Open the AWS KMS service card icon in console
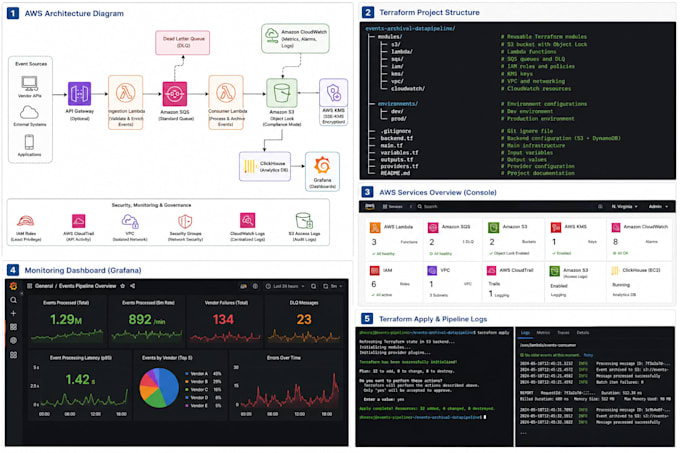Screen dimensions: 680x453 click(x=556, y=228)
